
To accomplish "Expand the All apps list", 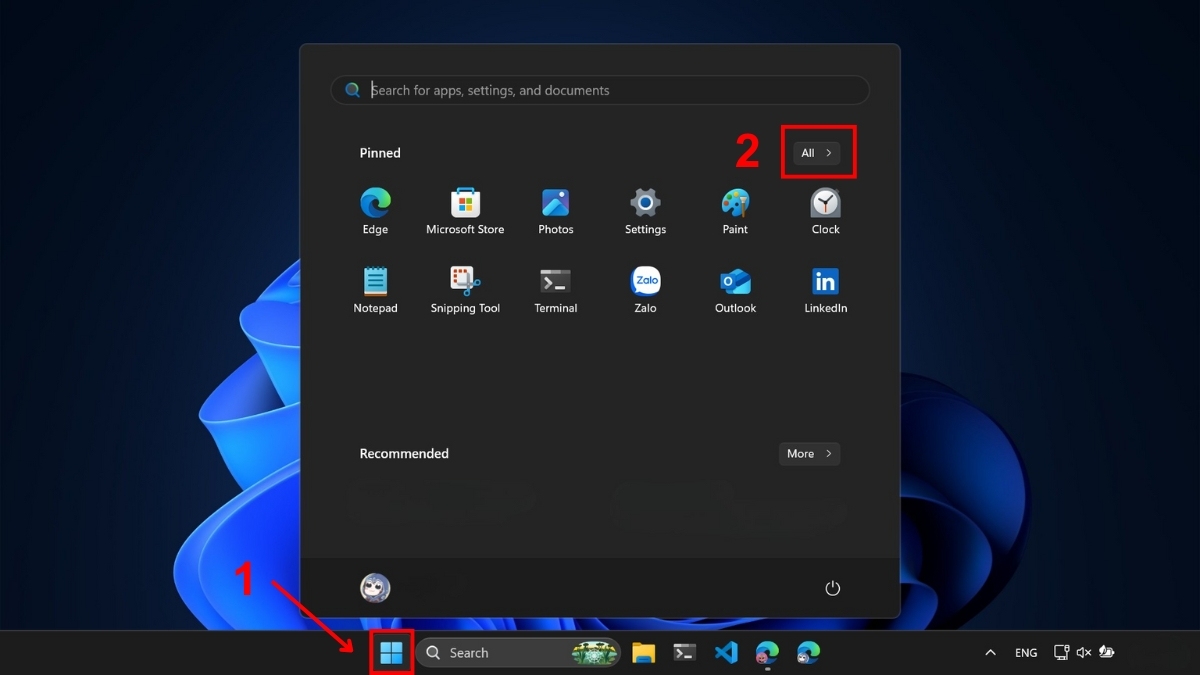I will pos(817,152).
